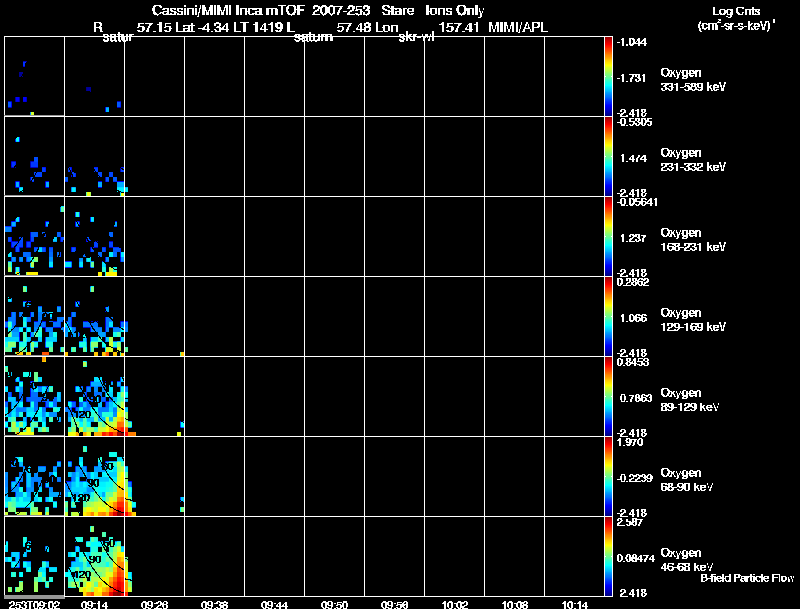The width and height of the screenshot is (800, 609).
Task: Click the 09:14 panel in 46-68 keV row
Action: coord(94,556)
